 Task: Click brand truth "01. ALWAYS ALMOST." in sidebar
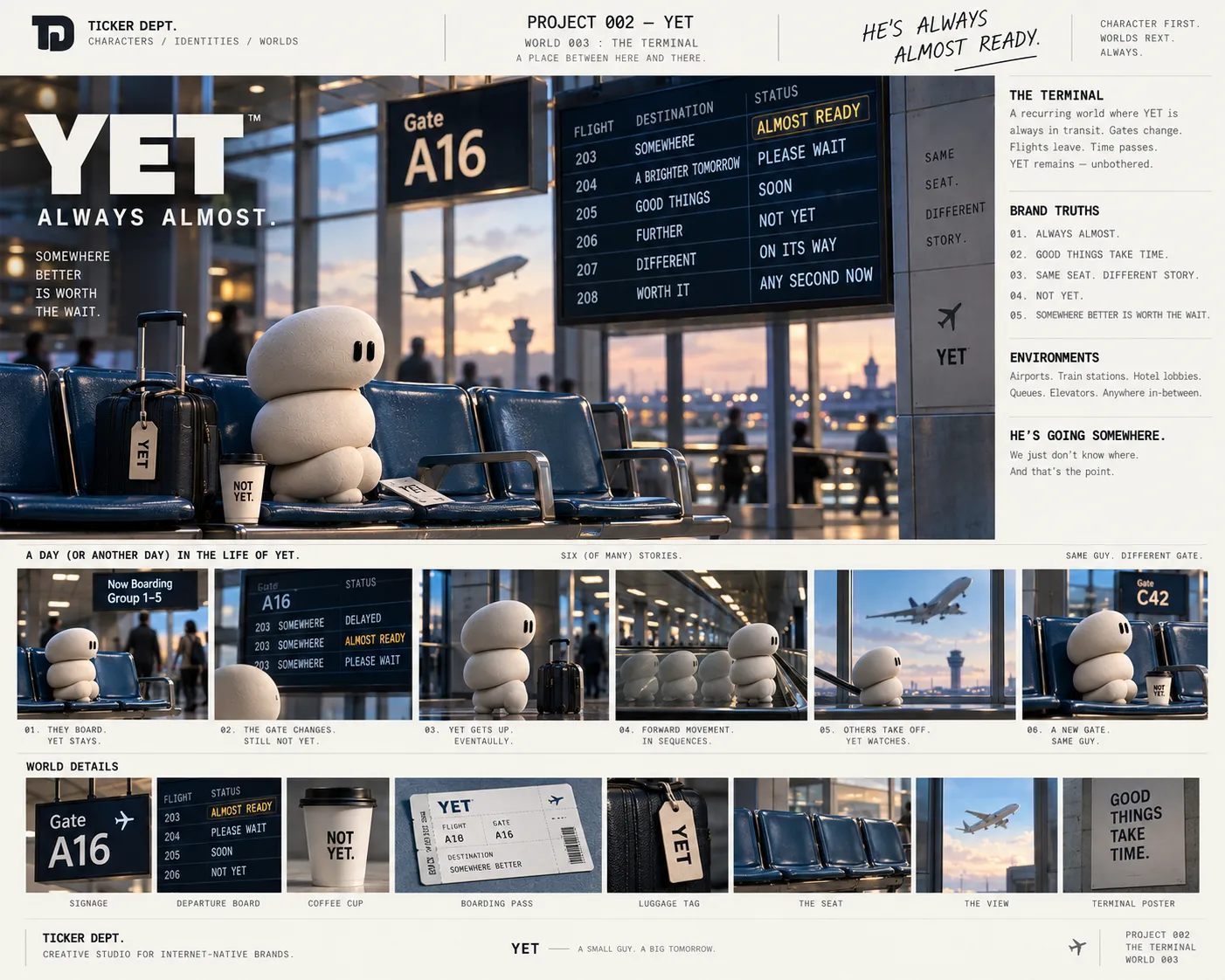tap(1064, 234)
